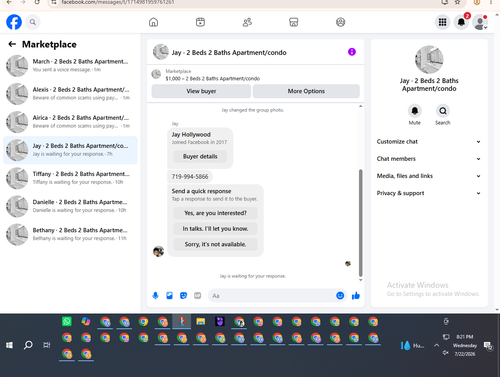Expand the Chat members section
This screenshot has width=500, height=377.
click(x=429, y=159)
